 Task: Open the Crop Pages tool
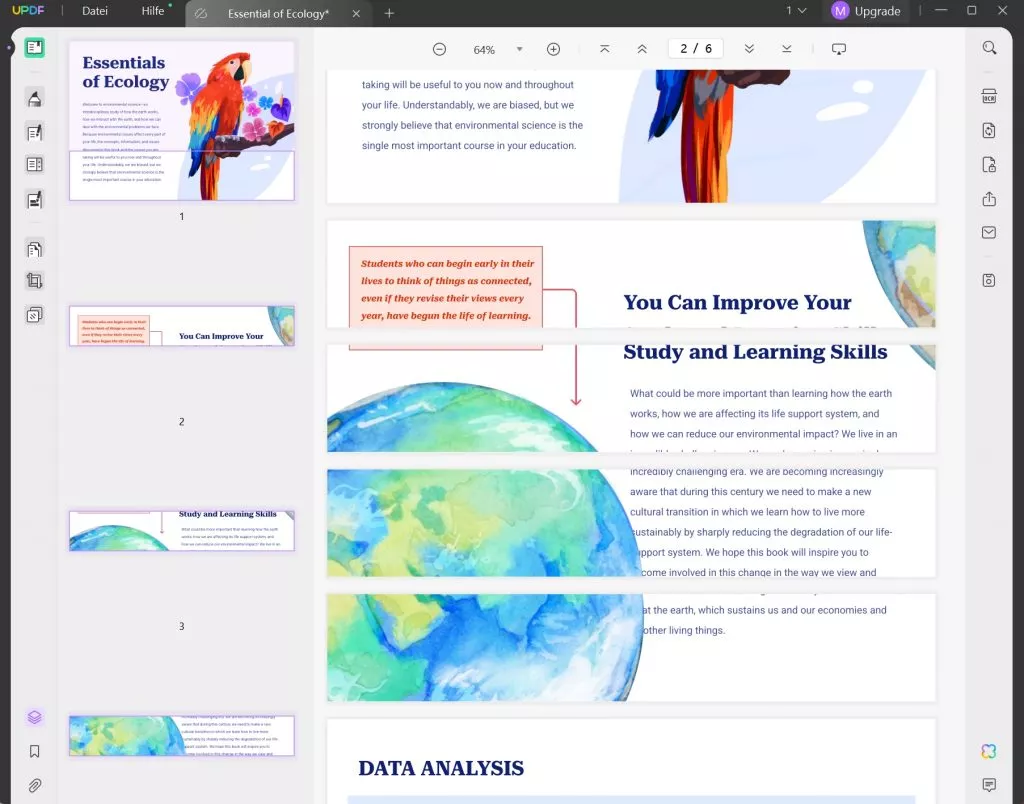tap(35, 281)
